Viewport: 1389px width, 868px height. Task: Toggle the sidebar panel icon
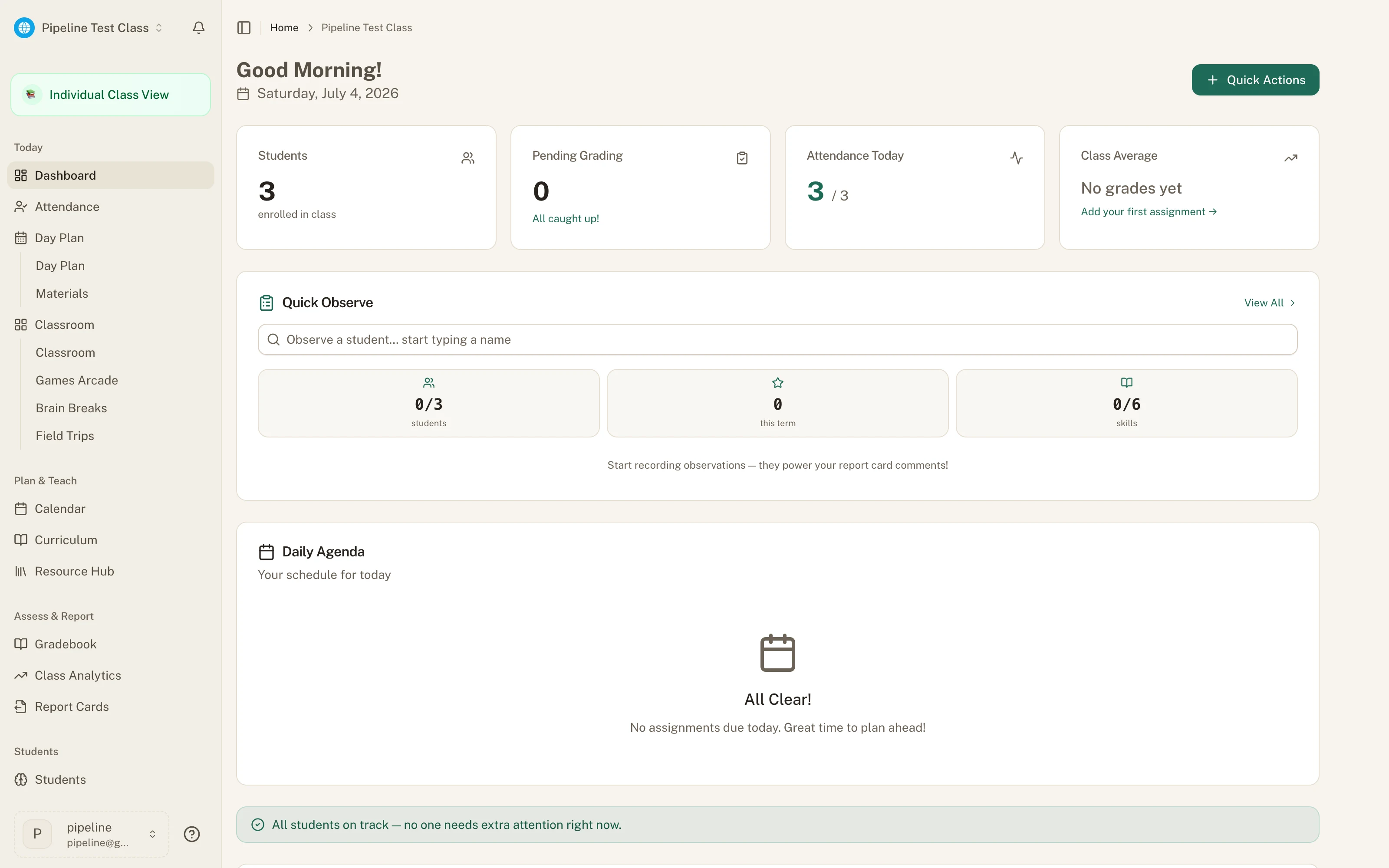coord(244,27)
